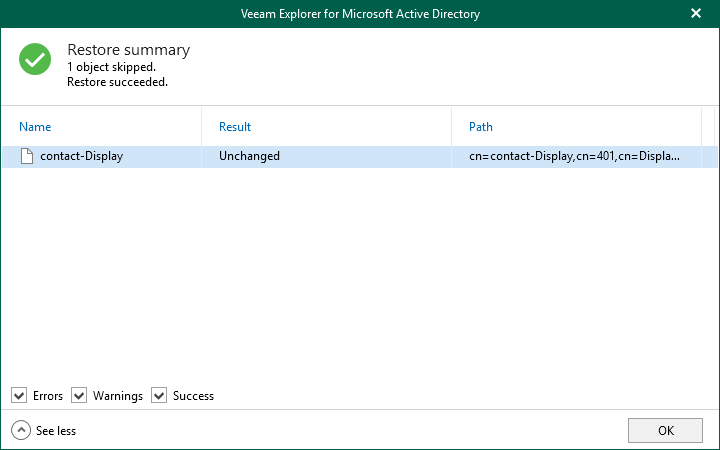Click the Unchanged result cell
The width and height of the screenshot is (720, 450).
click(x=249, y=156)
